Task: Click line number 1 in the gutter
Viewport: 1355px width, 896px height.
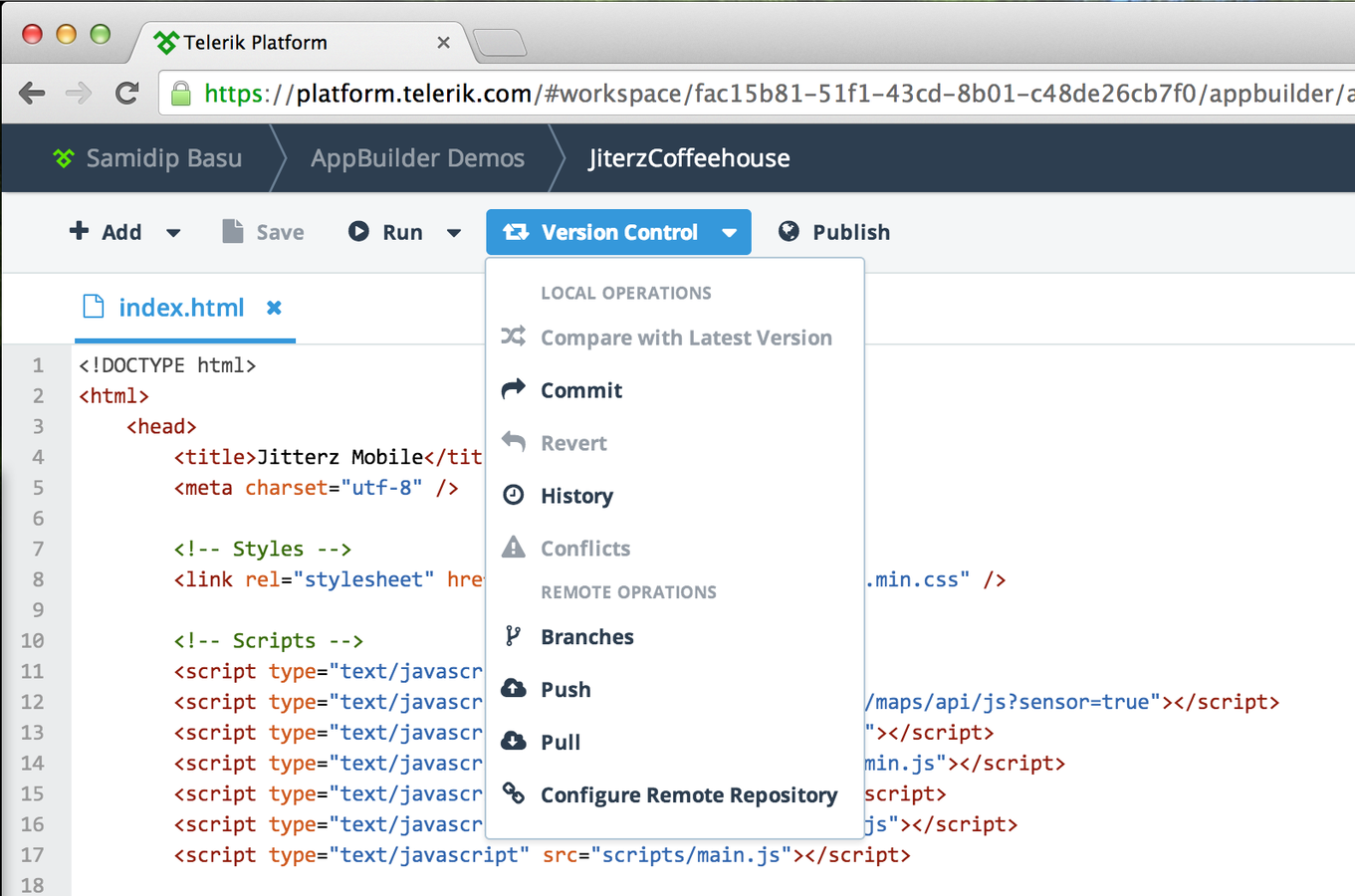Action: point(38,365)
